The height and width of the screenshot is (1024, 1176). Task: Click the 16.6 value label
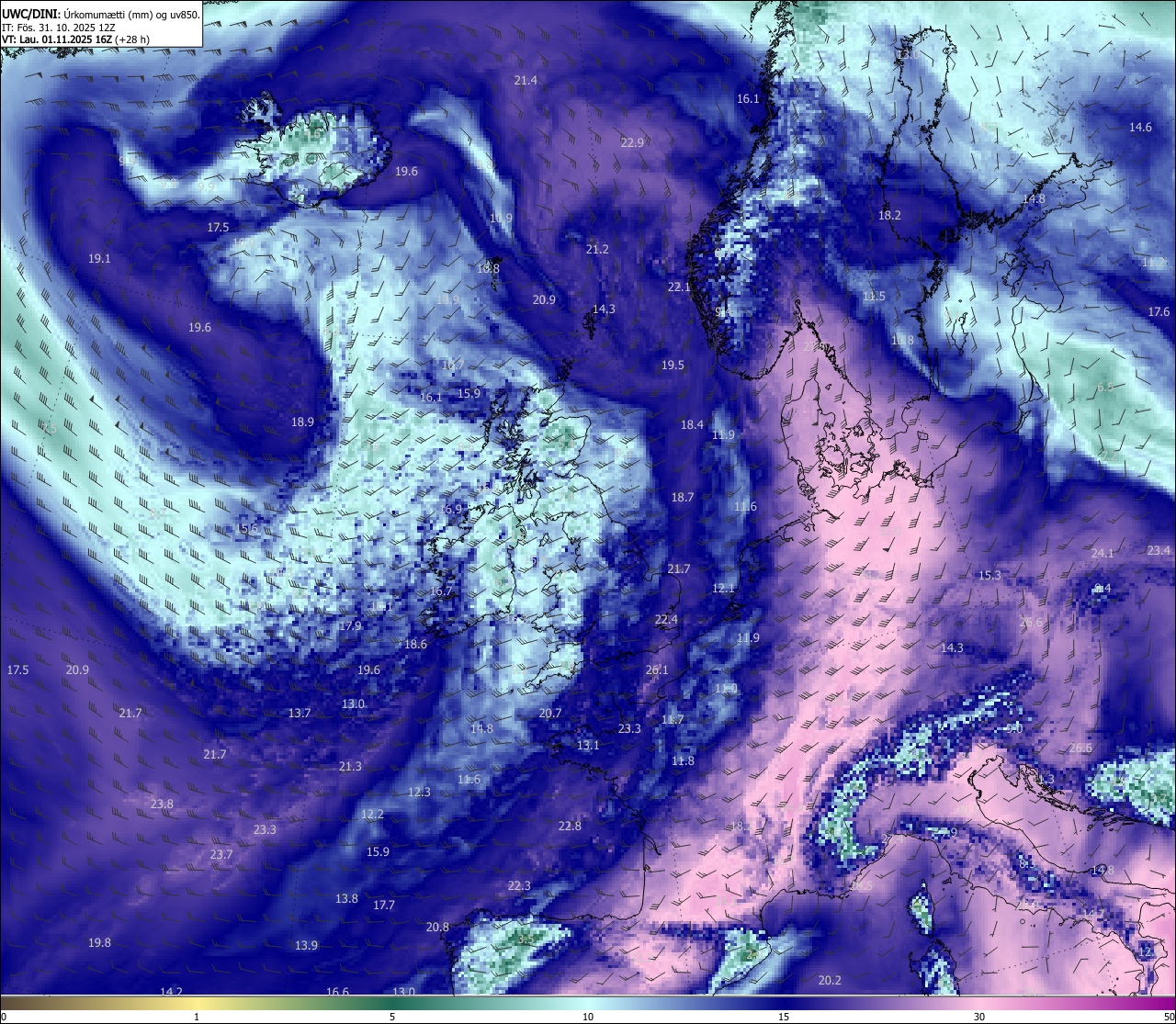337,992
